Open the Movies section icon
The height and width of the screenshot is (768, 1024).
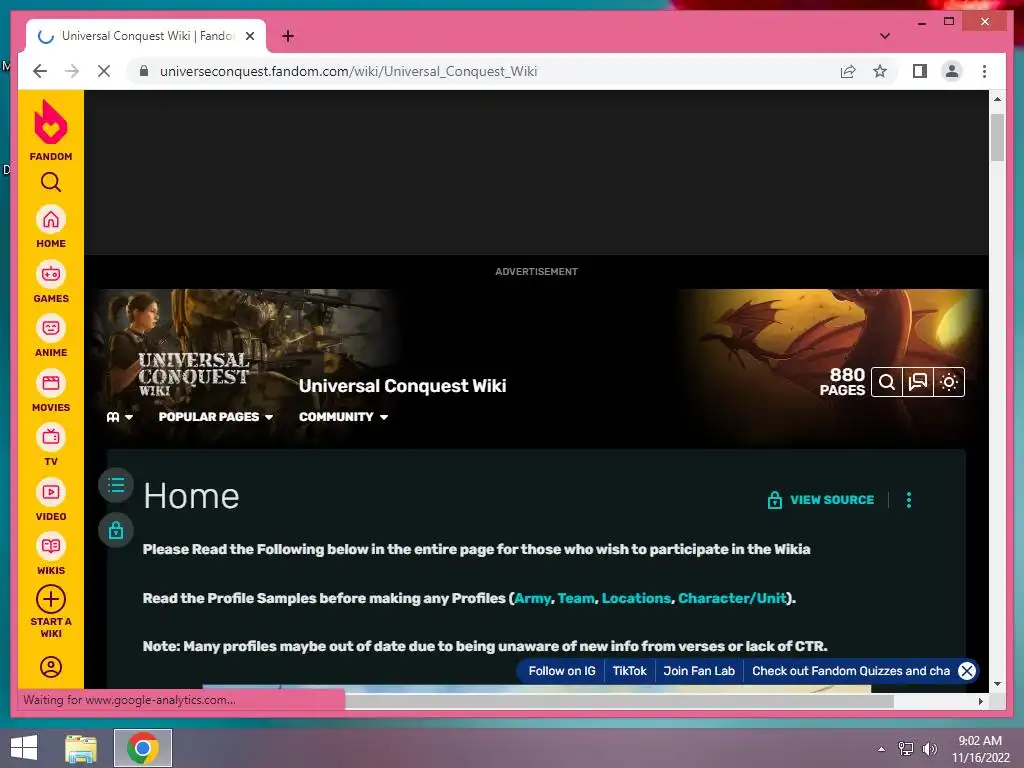click(x=50, y=383)
